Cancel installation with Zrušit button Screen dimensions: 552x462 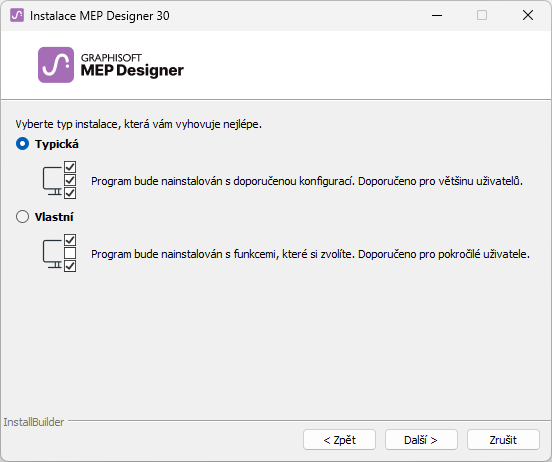tap(503, 439)
